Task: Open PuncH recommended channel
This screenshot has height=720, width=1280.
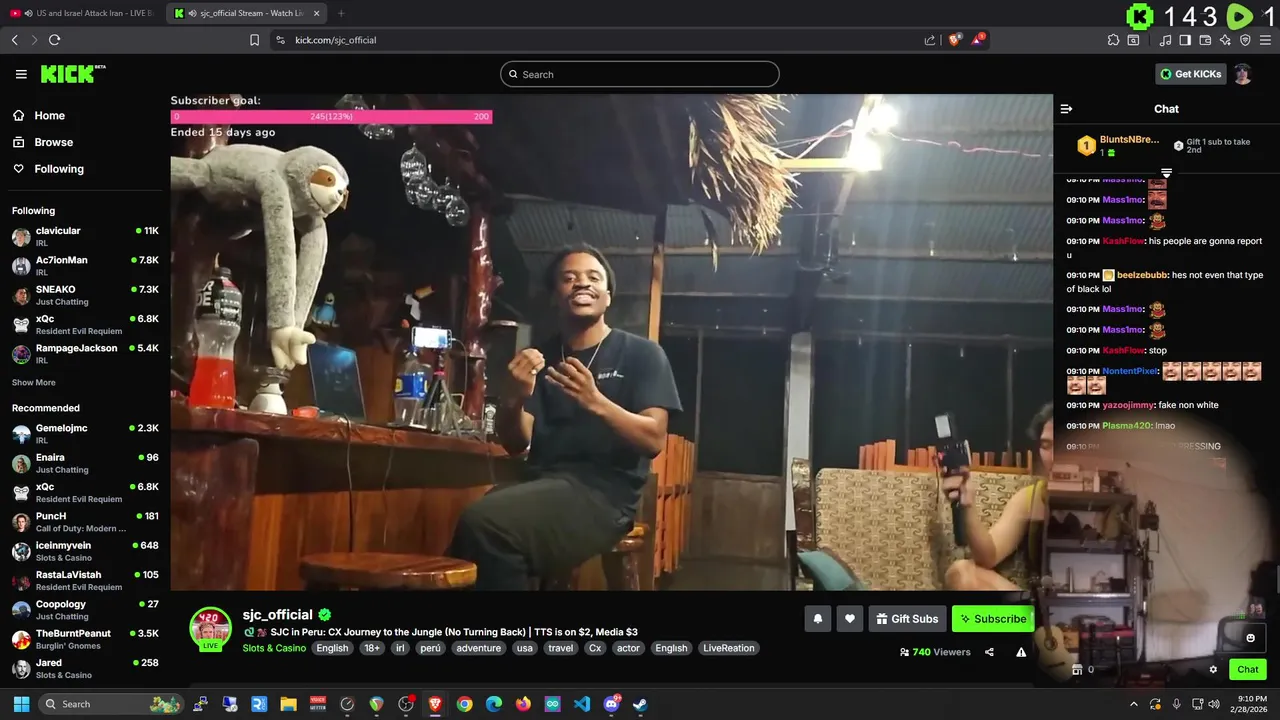Action: point(85,522)
